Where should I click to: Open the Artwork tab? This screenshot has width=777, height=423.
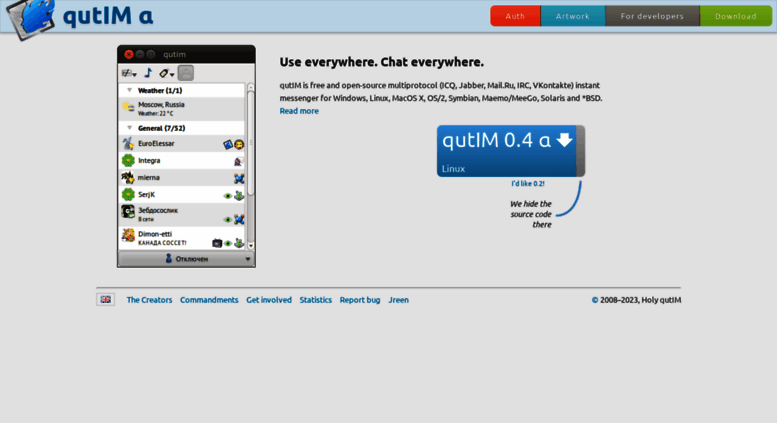click(x=573, y=16)
